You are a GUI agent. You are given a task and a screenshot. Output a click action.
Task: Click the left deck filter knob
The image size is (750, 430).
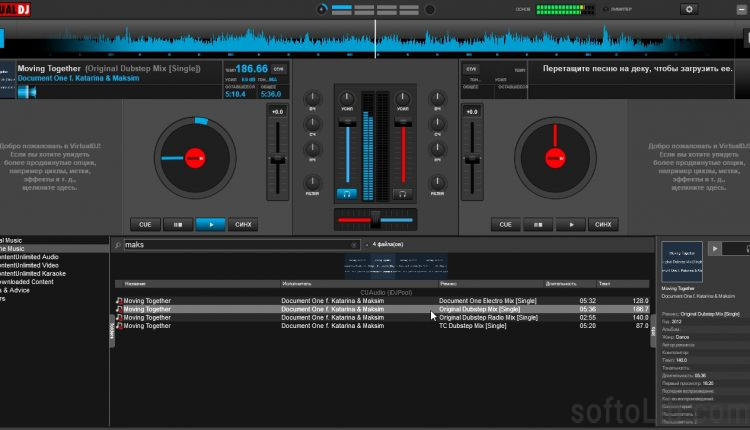[x=312, y=182]
